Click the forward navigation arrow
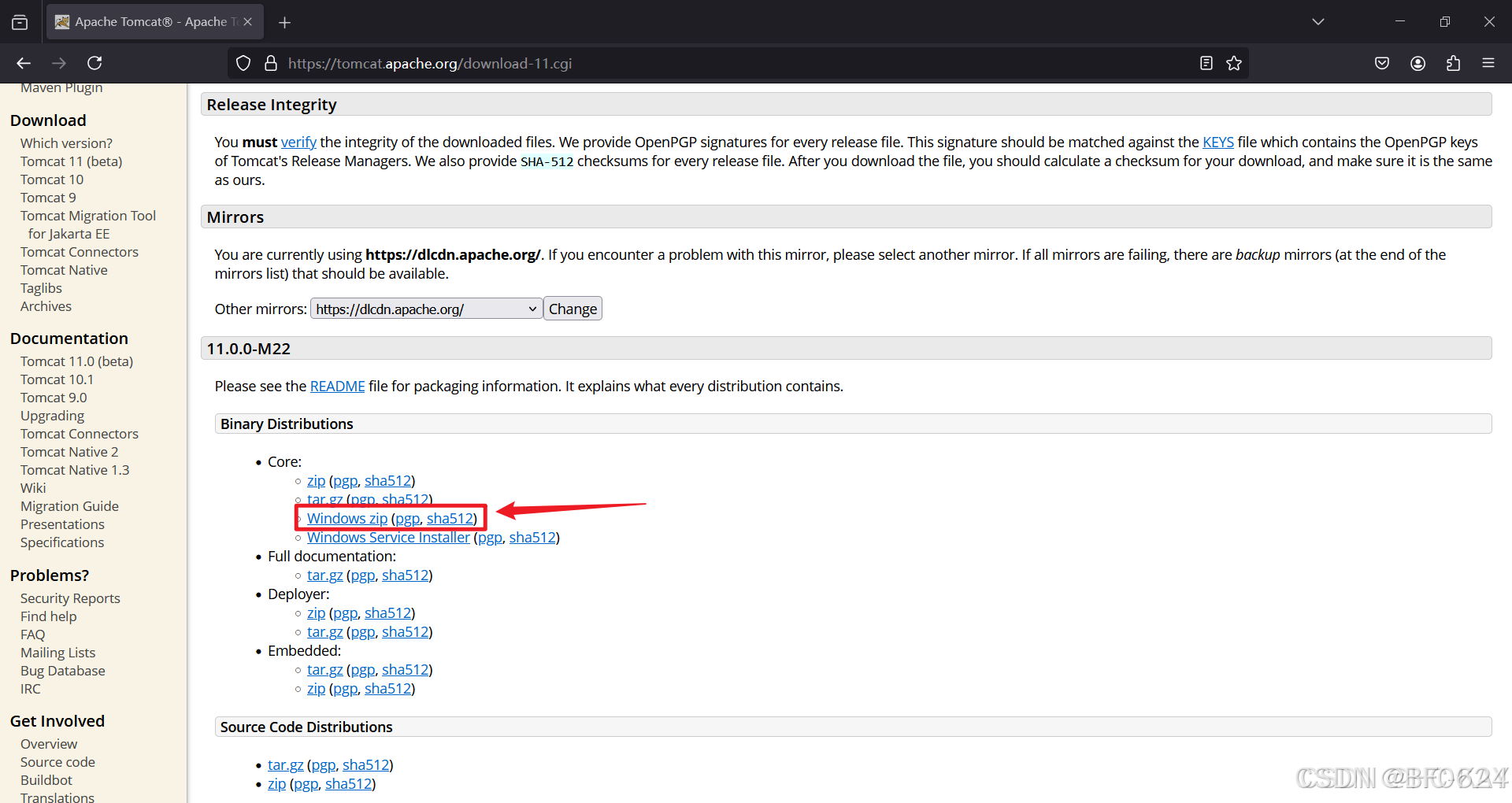The image size is (1512, 803). pos(59,63)
